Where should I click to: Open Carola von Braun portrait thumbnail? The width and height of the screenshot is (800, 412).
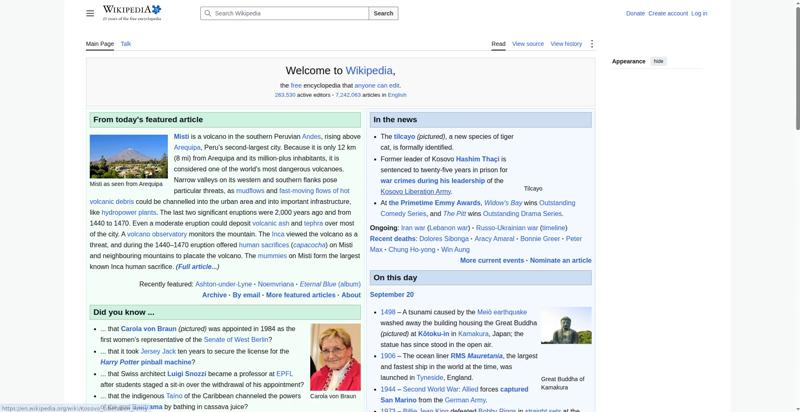point(335,357)
